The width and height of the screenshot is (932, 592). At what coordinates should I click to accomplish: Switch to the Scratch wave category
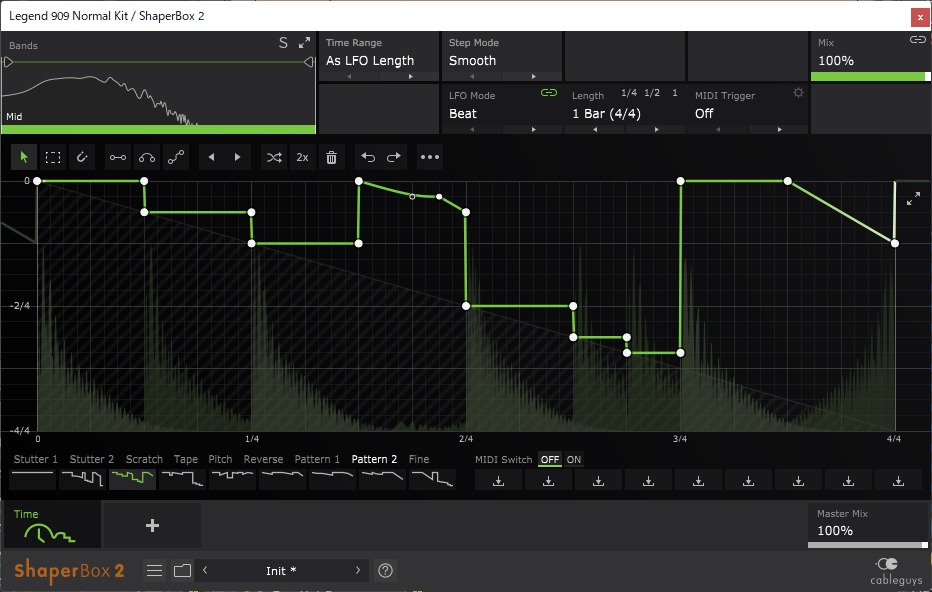144,459
